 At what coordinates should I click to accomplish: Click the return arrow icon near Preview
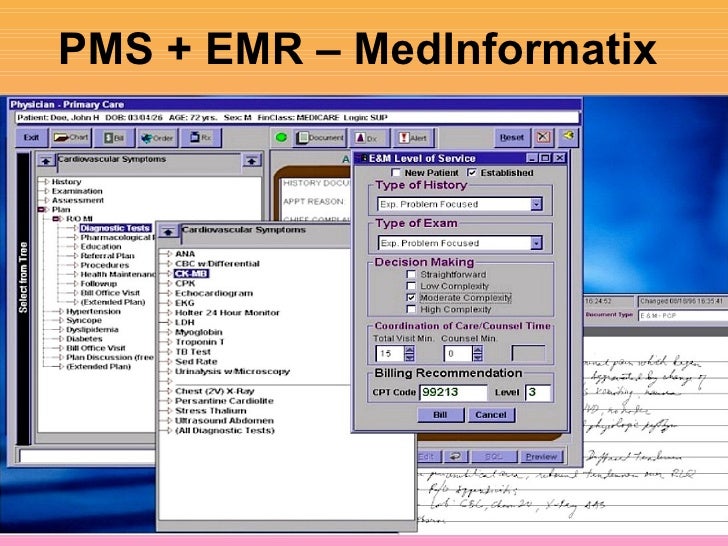pos(455,457)
